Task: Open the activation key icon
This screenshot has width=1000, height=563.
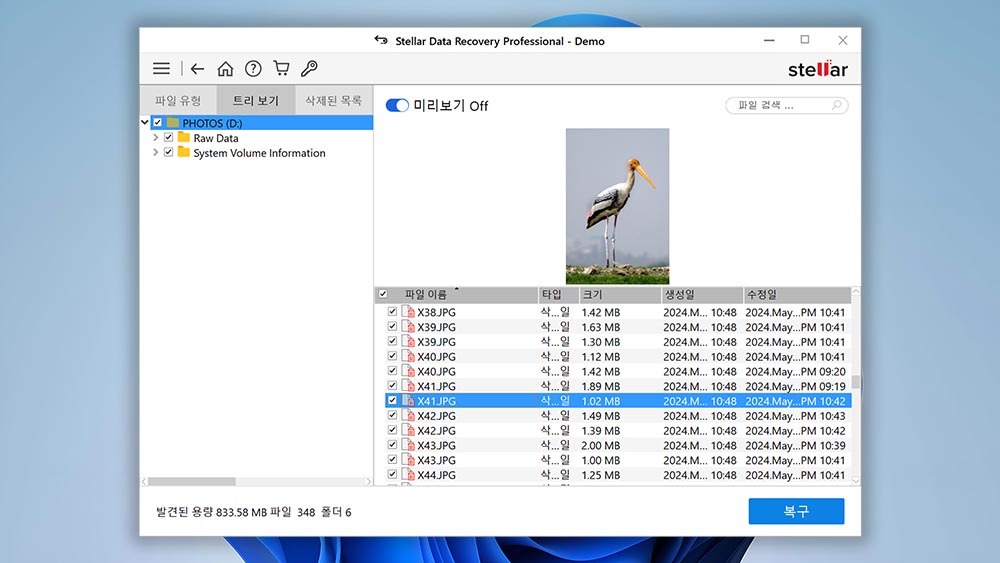Action: (x=309, y=68)
